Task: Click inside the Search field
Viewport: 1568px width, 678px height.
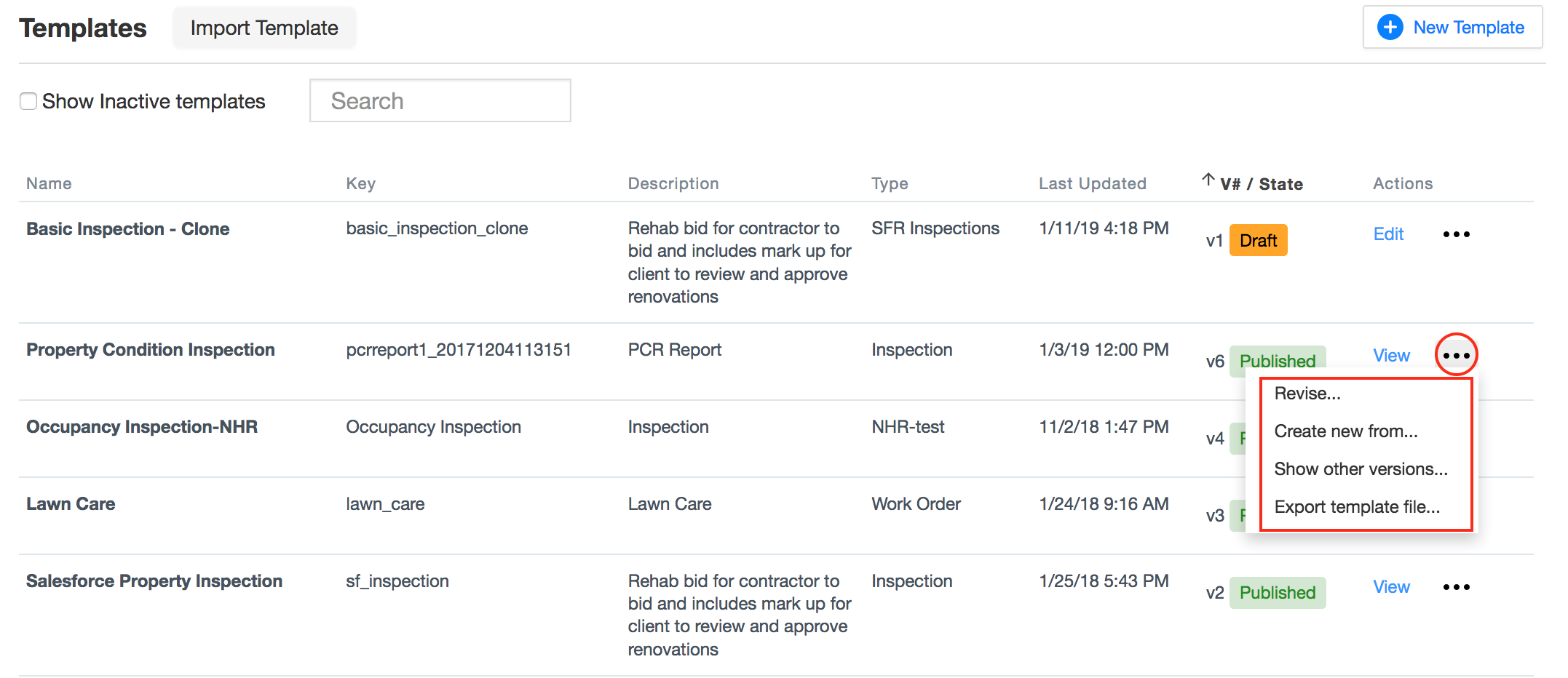Action: click(x=440, y=100)
